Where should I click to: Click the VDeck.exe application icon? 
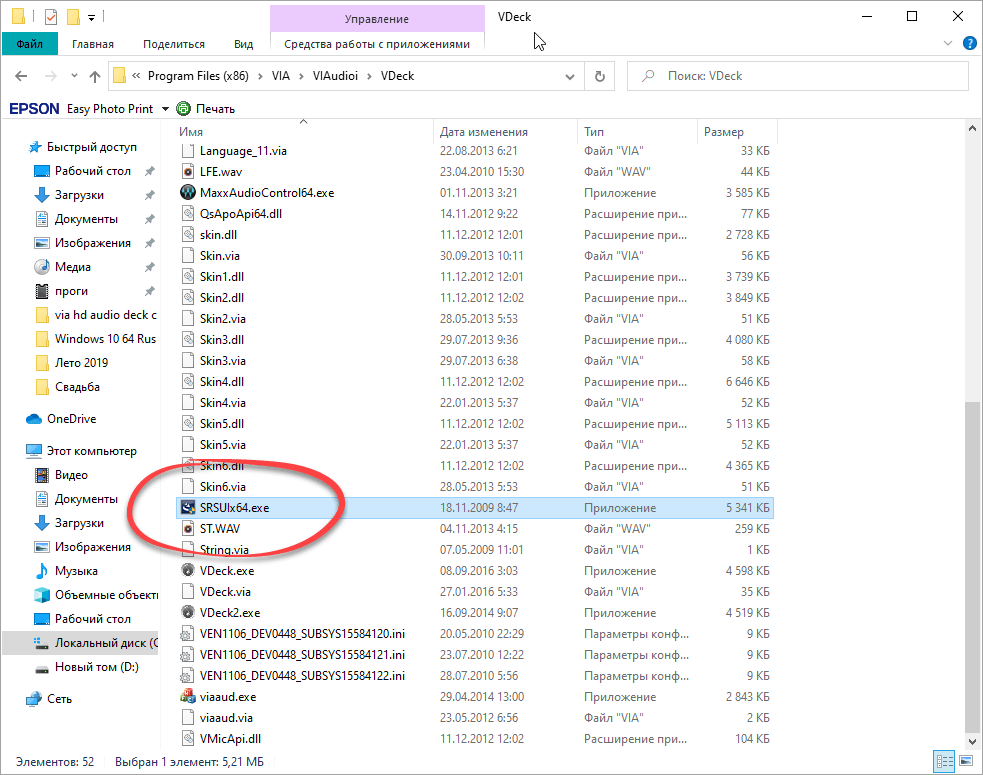point(188,571)
